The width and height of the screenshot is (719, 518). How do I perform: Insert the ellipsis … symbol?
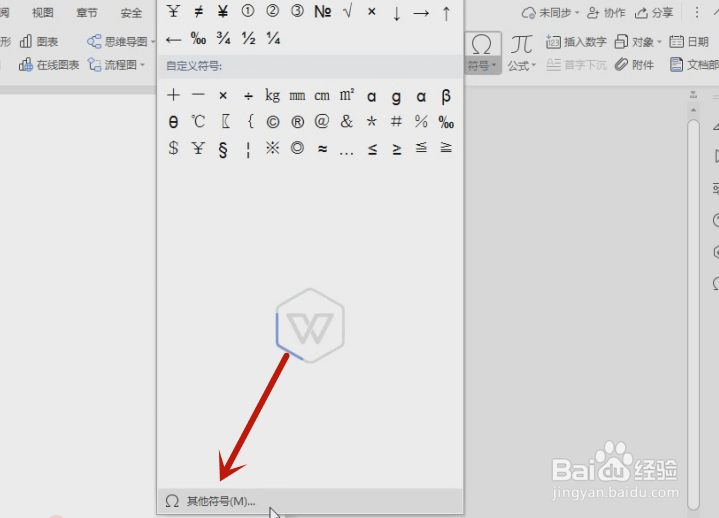click(347, 153)
